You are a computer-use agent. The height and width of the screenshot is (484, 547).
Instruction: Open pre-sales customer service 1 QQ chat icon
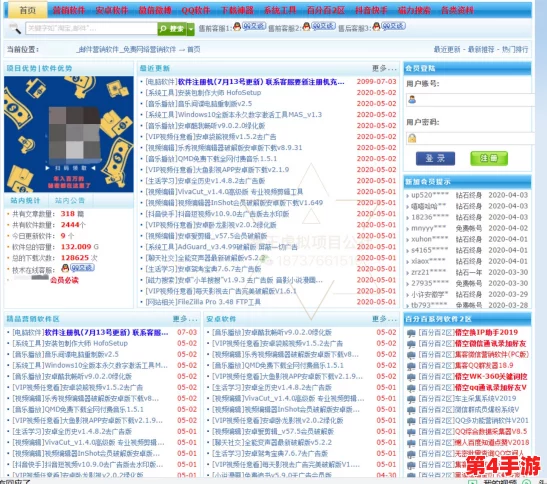tap(249, 26)
